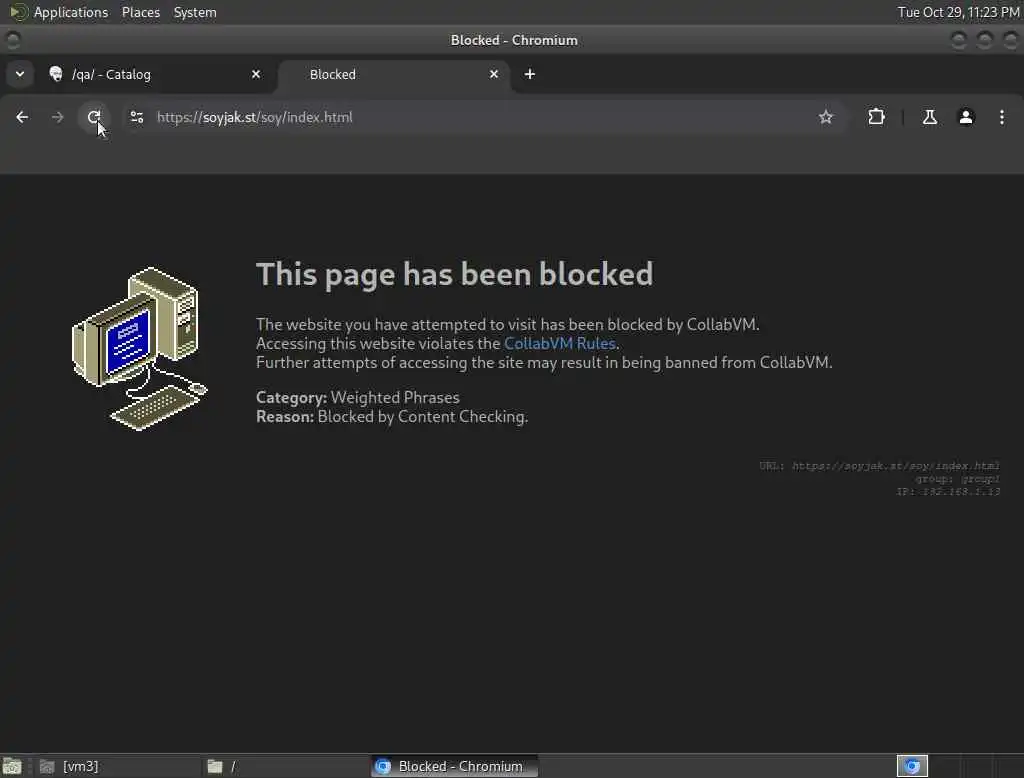Bookmark this page with the star icon
The width and height of the screenshot is (1024, 778).
click(825, 117)
